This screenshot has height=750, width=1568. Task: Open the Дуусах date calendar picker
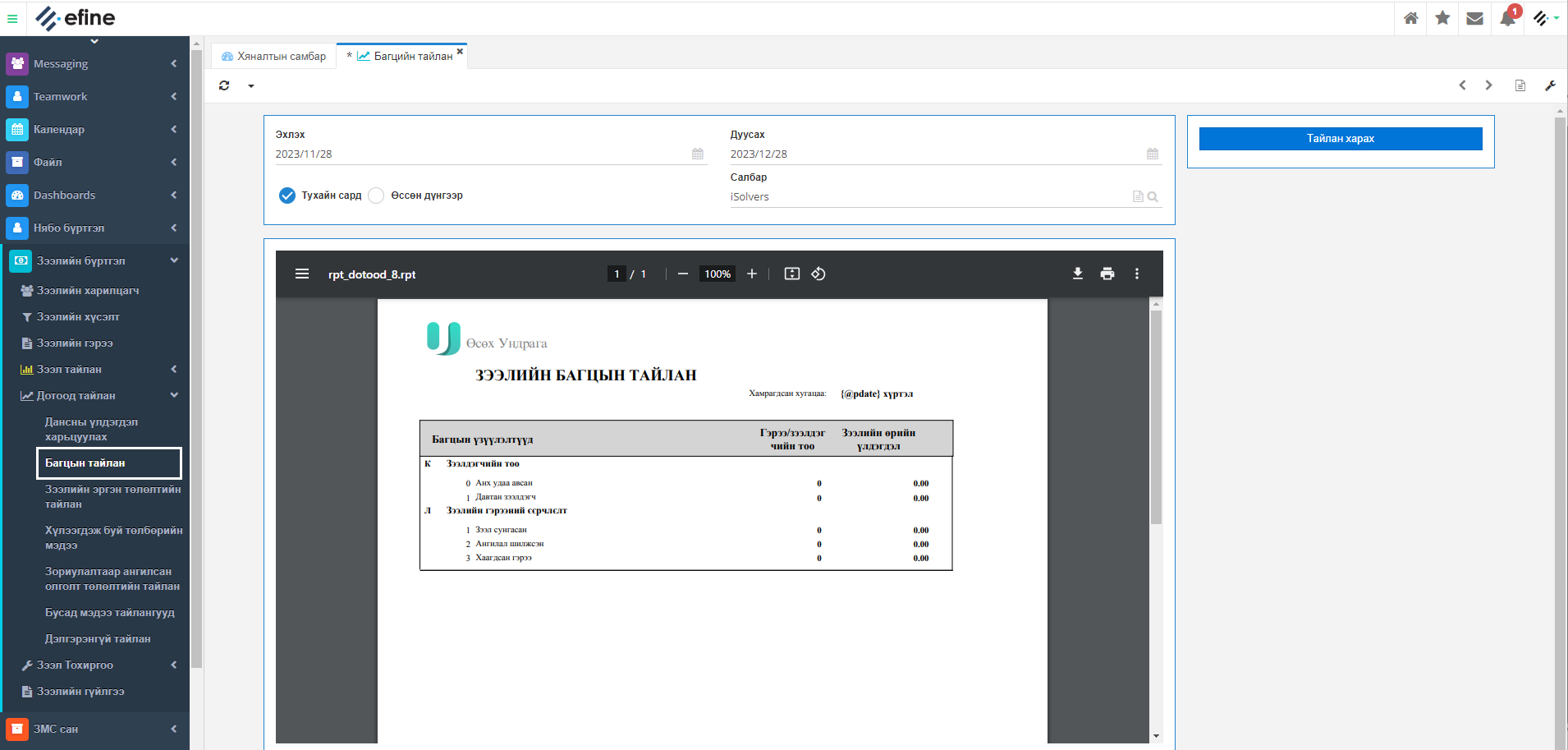[x=1153, y=154]
